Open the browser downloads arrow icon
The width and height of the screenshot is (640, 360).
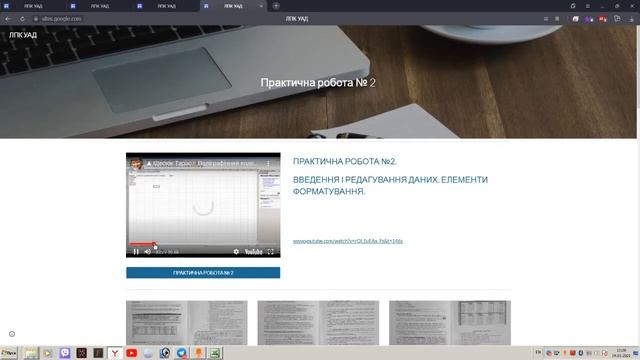tap(631, 19)
